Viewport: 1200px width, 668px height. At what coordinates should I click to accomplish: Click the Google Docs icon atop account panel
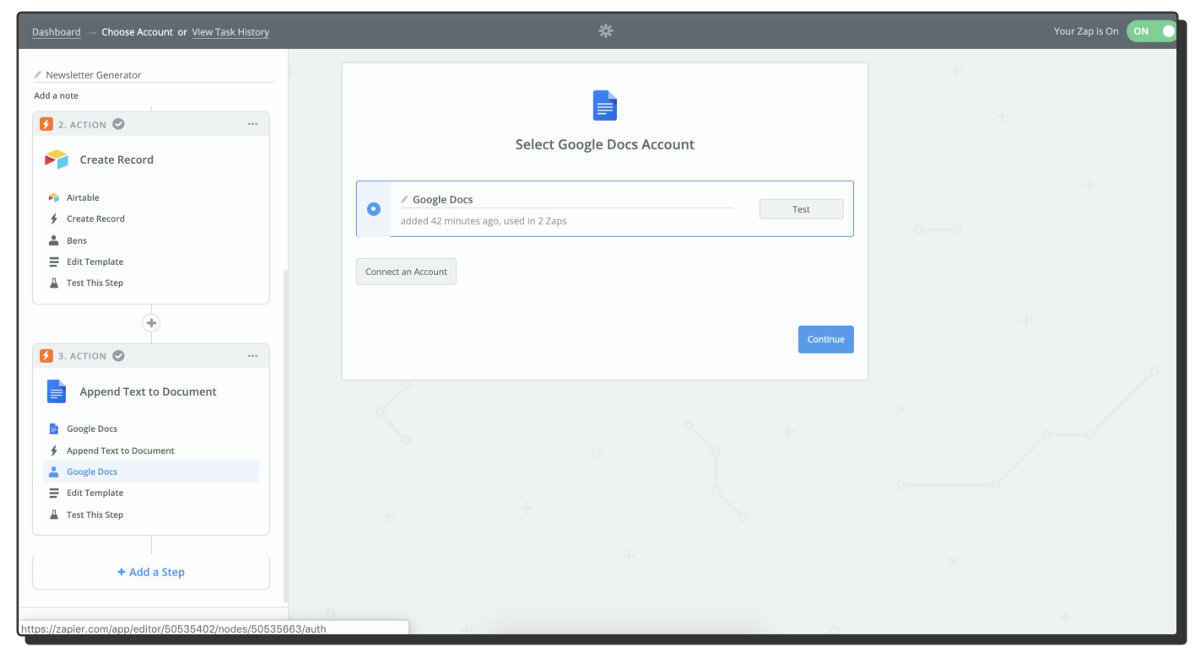point(605,105)
